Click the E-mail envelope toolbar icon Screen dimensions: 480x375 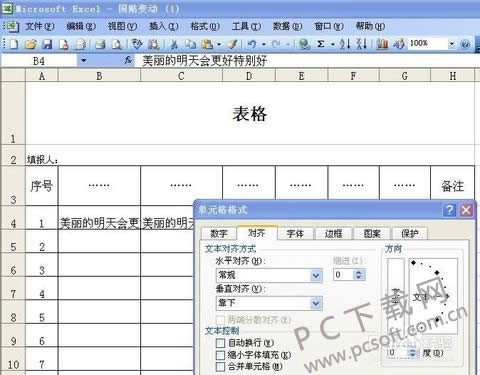tap(80, 44)
